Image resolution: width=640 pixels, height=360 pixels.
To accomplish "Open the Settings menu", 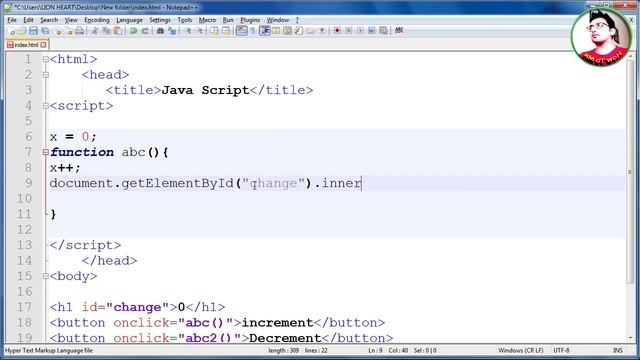I will [x=160, y=20].
